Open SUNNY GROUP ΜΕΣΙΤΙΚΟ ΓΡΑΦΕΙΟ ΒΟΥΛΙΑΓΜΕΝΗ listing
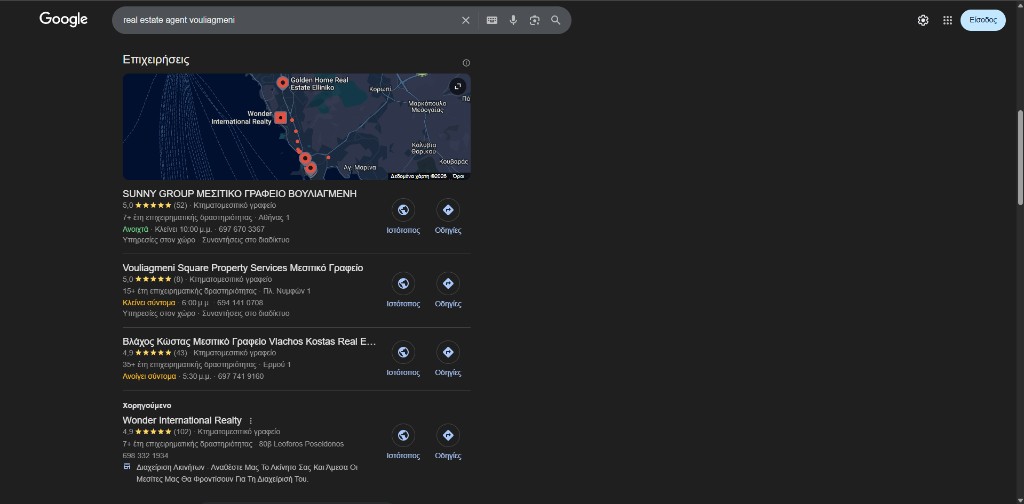The height and width of the screenshot is (504, 1024). pos(240,194)
